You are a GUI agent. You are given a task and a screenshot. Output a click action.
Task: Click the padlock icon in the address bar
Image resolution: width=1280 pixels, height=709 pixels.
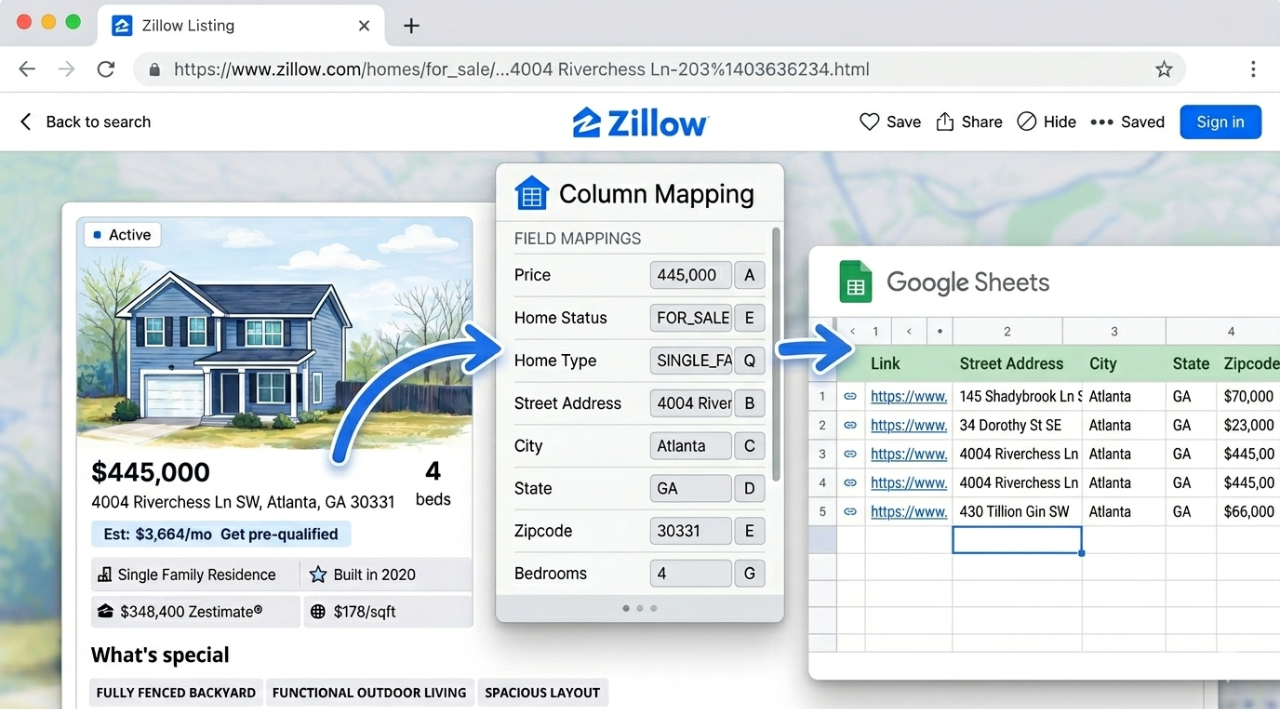[x=153, y=70]
